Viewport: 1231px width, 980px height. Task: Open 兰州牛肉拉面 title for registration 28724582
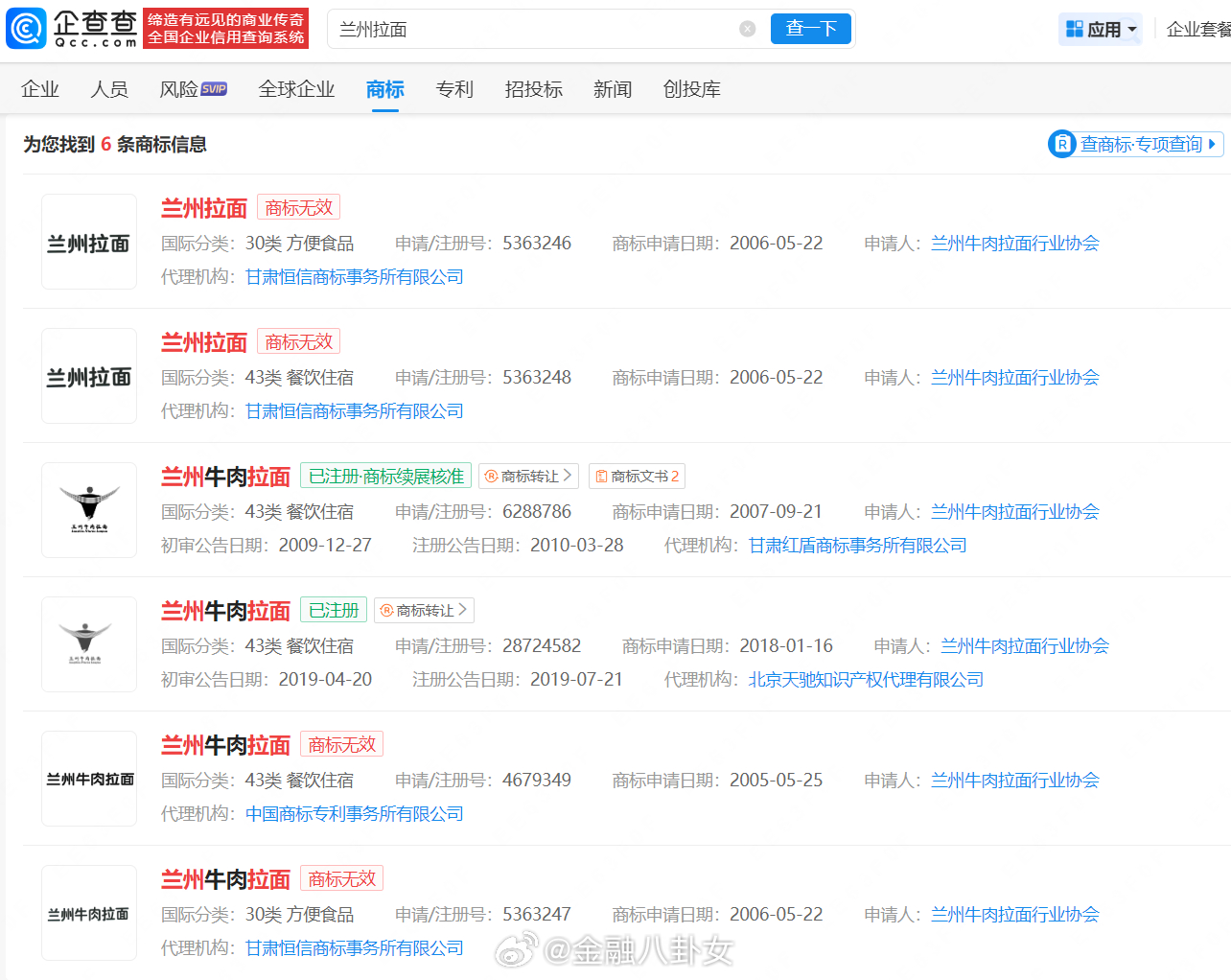(x=225, y=611)
